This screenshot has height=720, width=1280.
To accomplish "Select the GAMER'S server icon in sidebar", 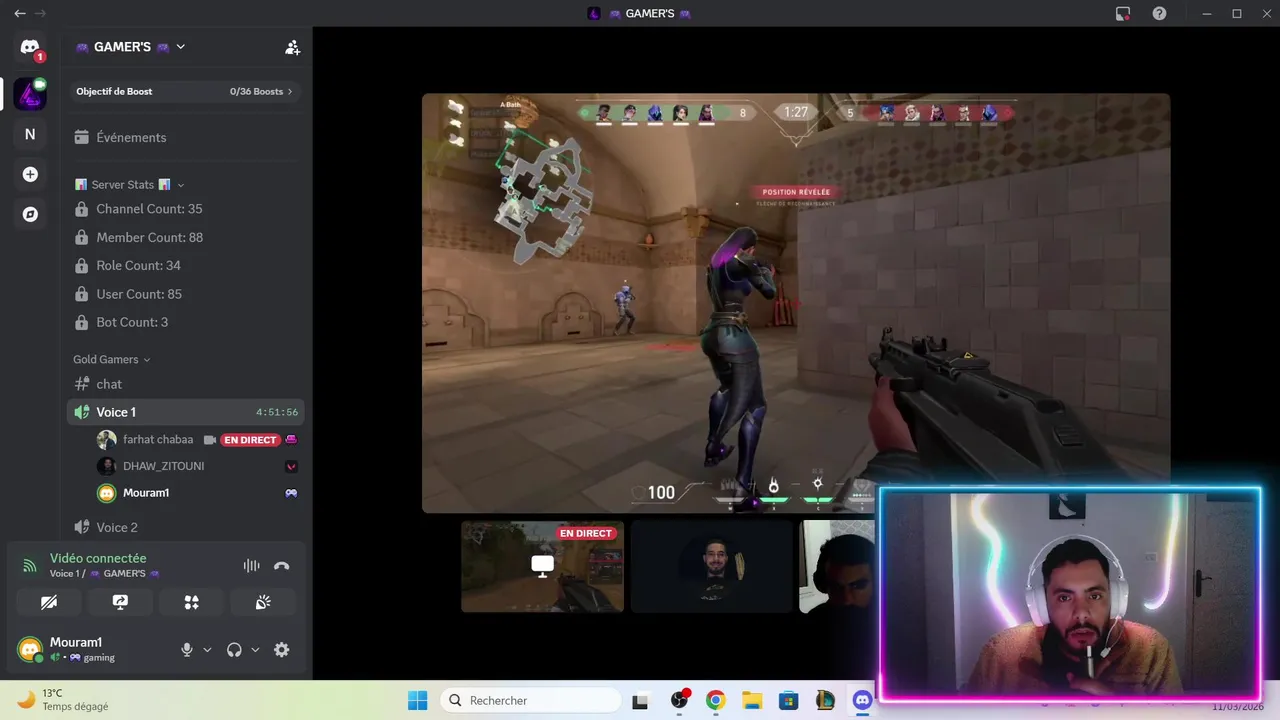I will click(30, 94).
